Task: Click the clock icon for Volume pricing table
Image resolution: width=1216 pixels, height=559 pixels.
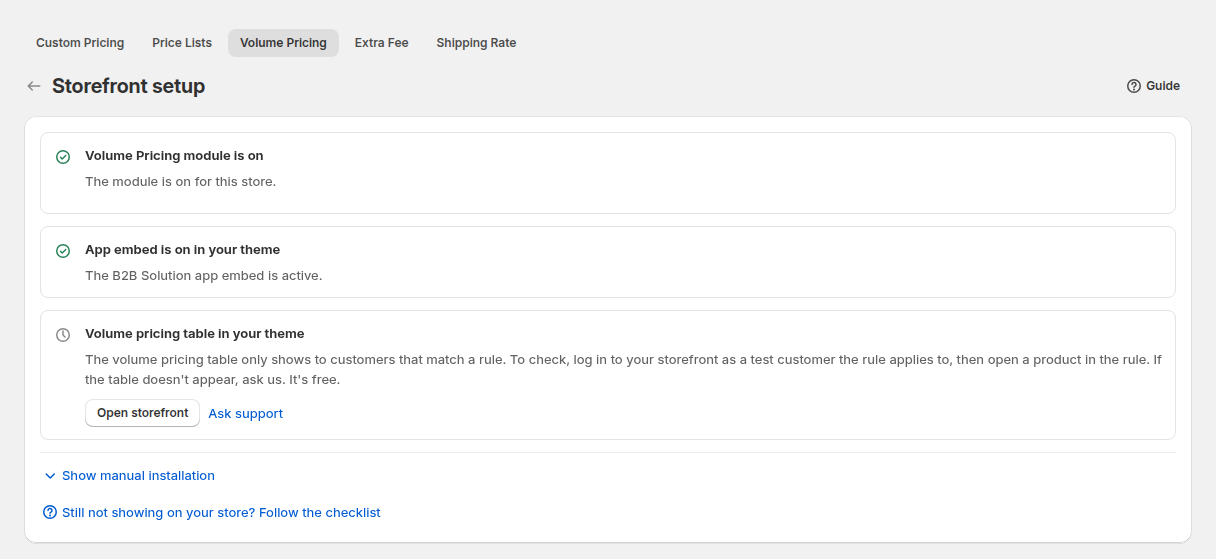Action: [x=63, y=335]
